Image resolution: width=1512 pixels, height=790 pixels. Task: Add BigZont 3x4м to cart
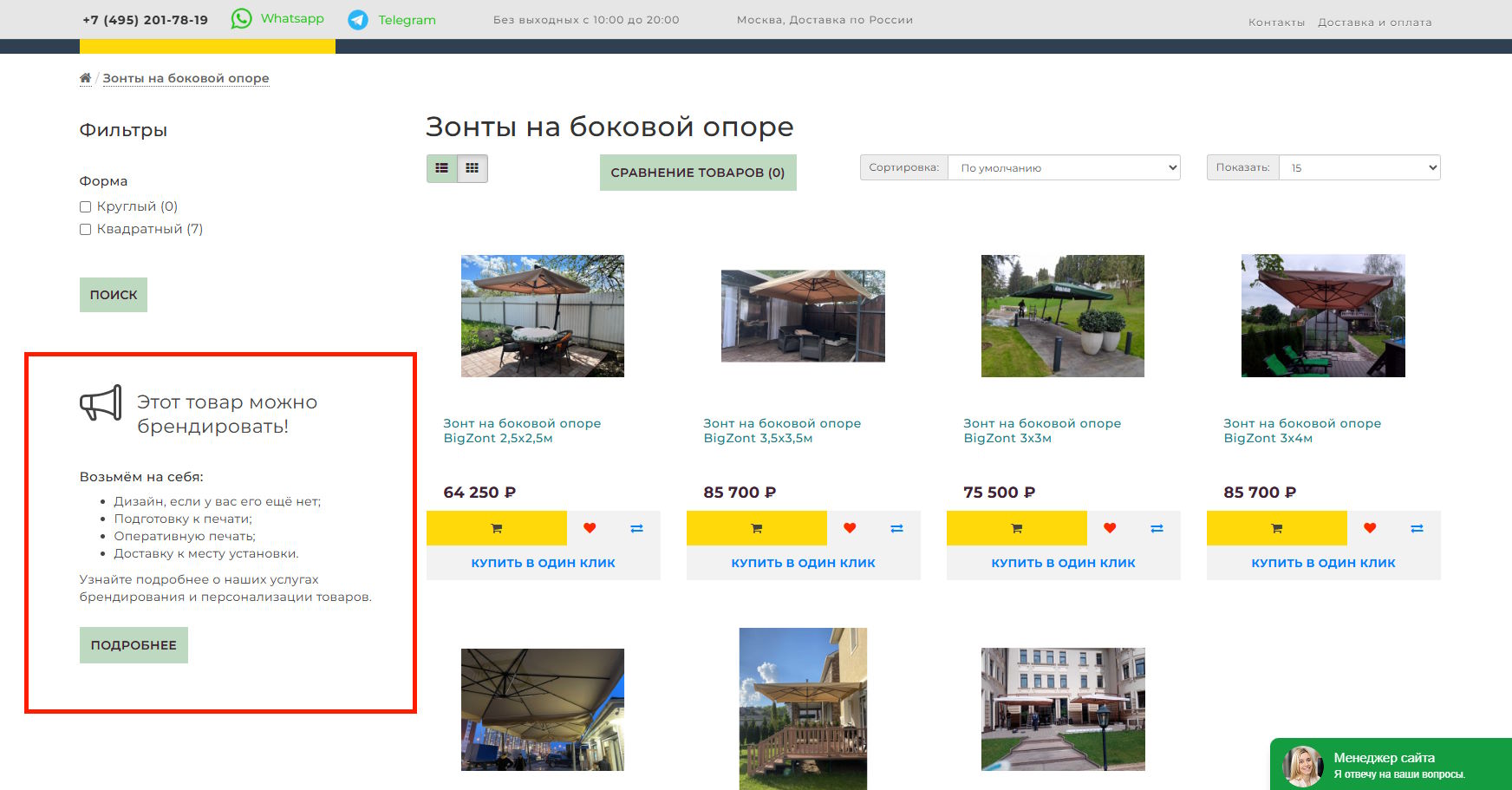1276,528
